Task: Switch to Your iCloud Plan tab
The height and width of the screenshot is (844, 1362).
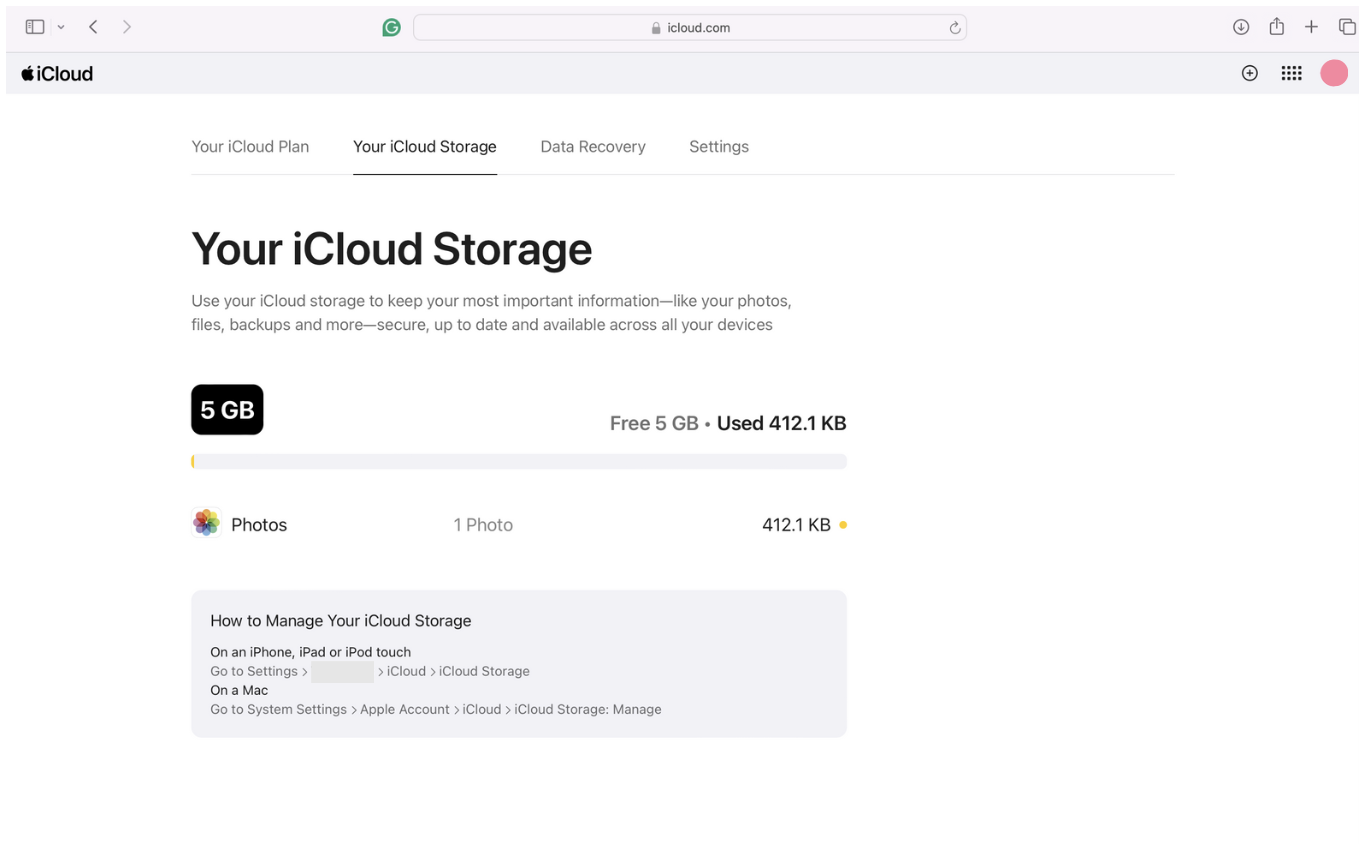Action: (x=250, y=146)
